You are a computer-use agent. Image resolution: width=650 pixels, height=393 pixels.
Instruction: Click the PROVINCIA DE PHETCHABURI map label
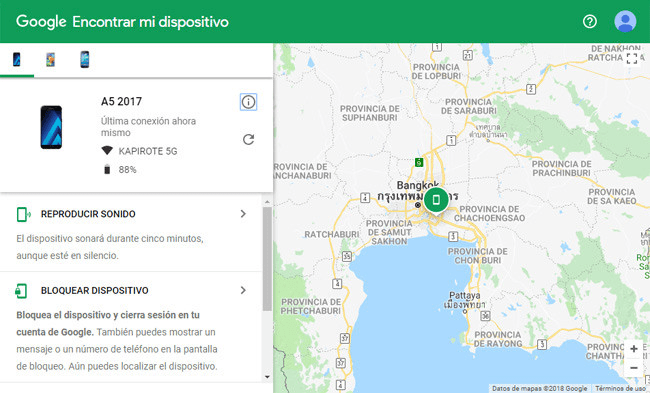(x=311, y=306)
